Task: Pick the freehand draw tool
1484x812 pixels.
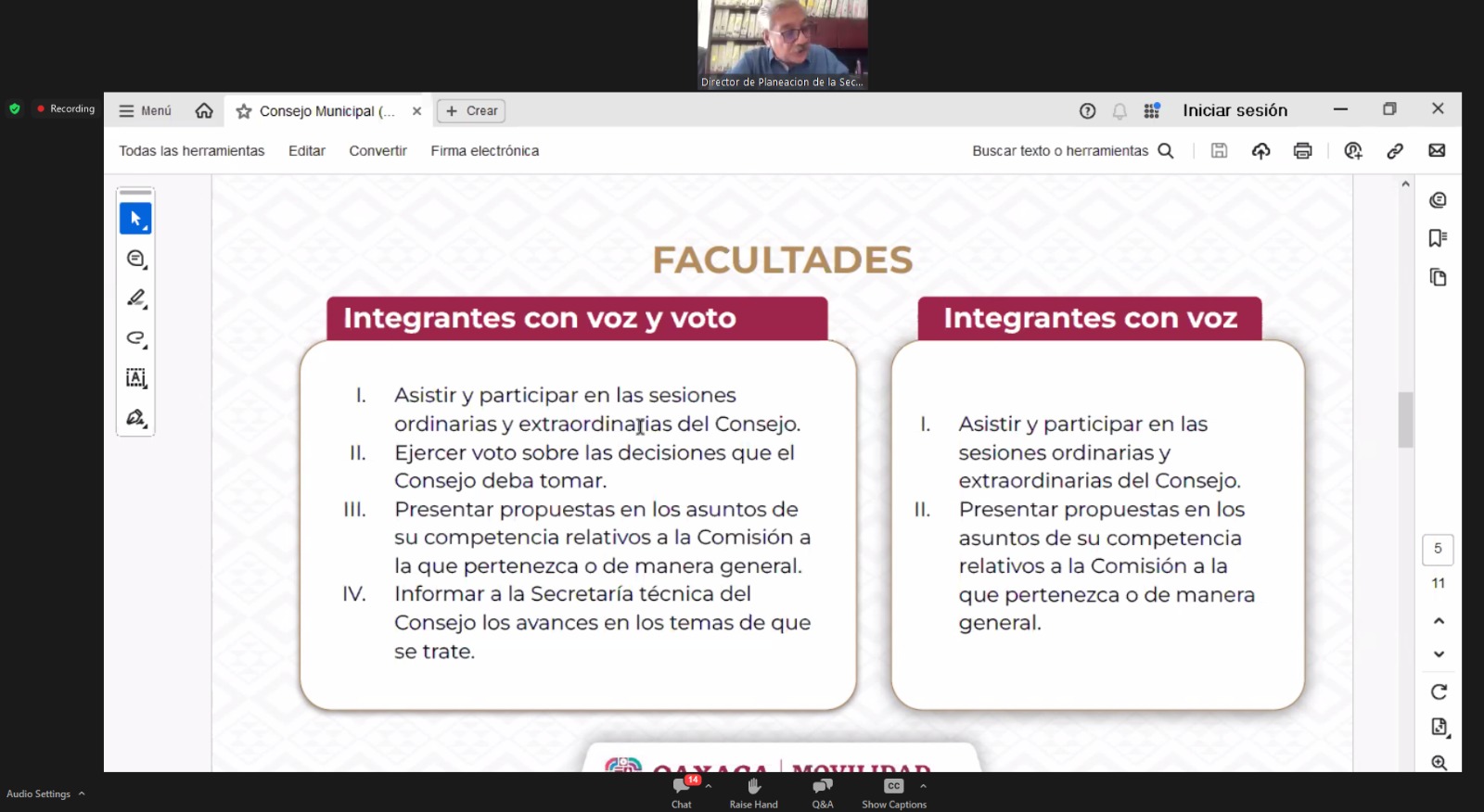Action: coord(135,338)
